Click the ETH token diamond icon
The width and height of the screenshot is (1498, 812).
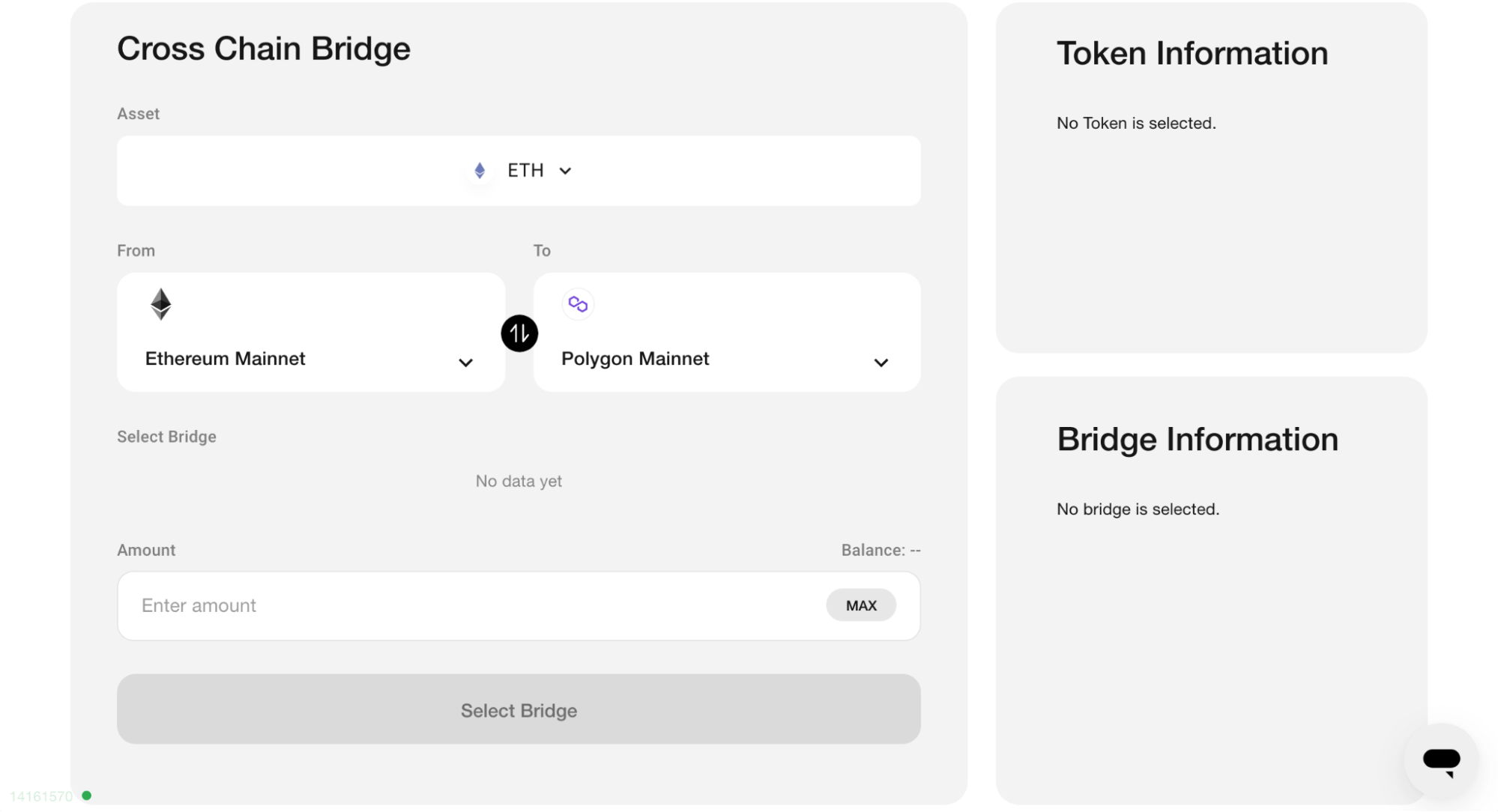click(x=480, y=171)
